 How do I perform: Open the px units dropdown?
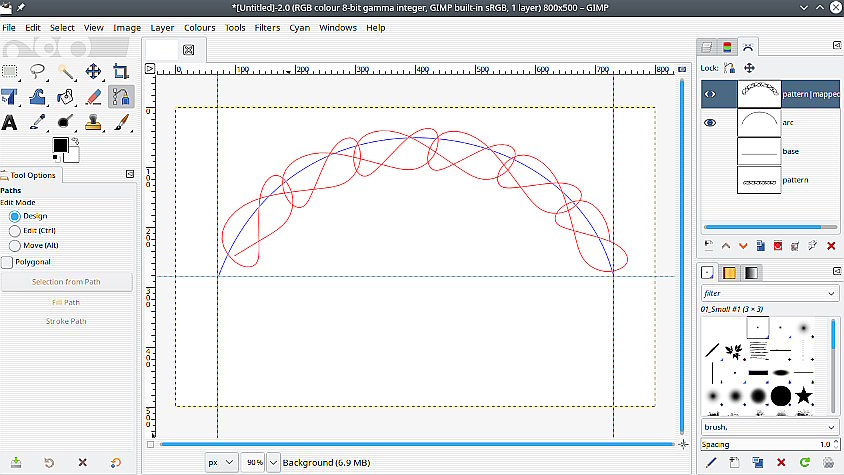click(x=221, y=462)
